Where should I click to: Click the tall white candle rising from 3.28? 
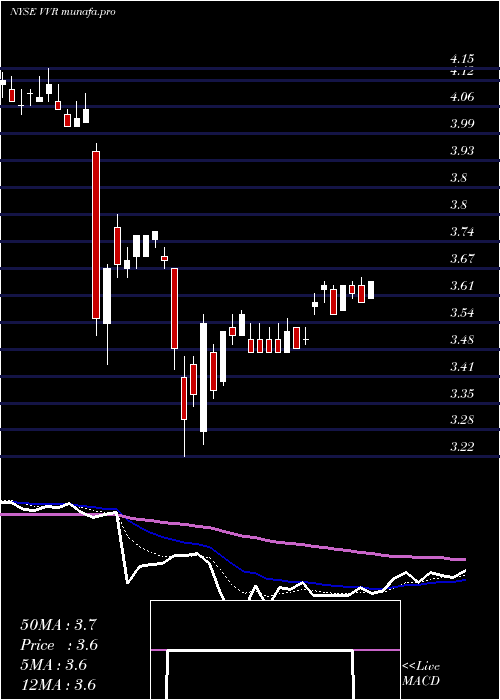click(203, 377)
